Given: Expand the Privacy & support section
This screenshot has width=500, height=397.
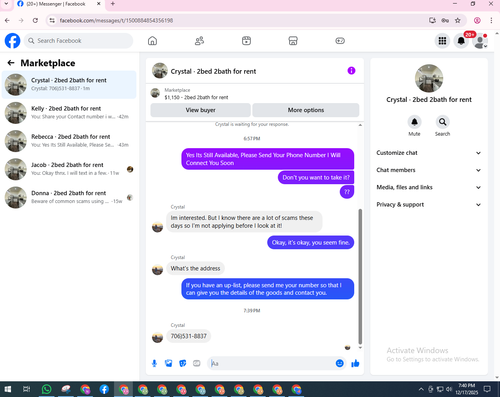Looking at the screenshot, I should (x=429, y=205).
